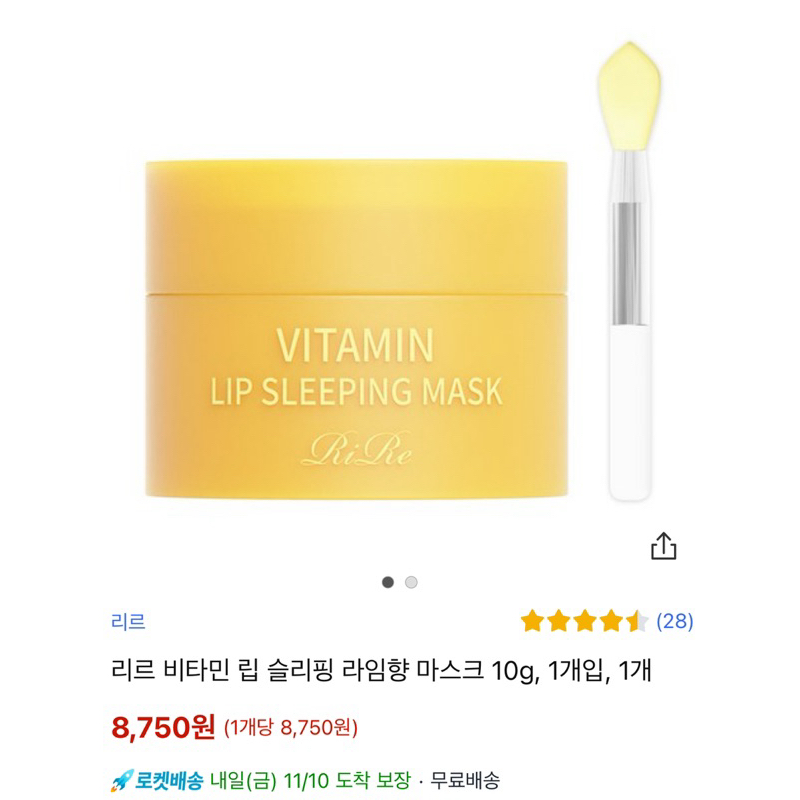This screenshot has height=800, width=800.
Task: Tap the red 8,750원 price
Action: click(x=163, y=727)
